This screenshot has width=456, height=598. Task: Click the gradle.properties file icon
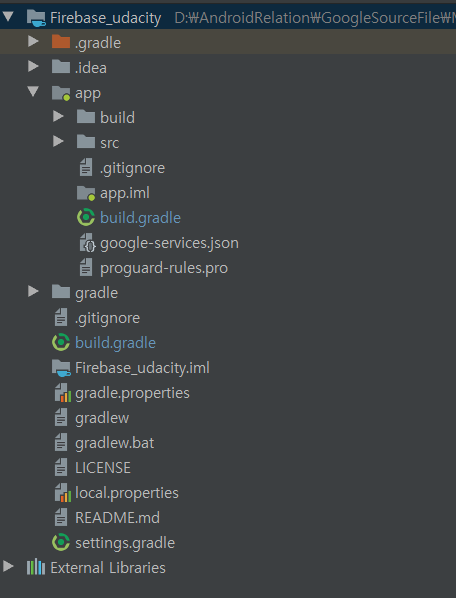(x=63, y=393)
